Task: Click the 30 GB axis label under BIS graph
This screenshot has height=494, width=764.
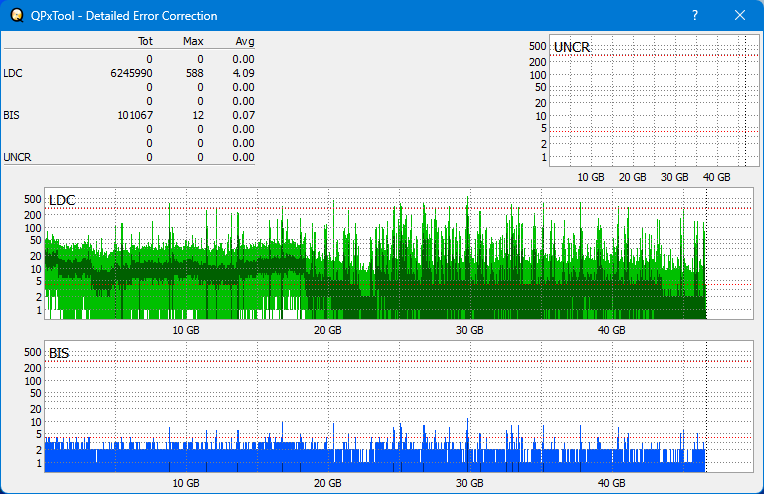Action: [470, 483]
